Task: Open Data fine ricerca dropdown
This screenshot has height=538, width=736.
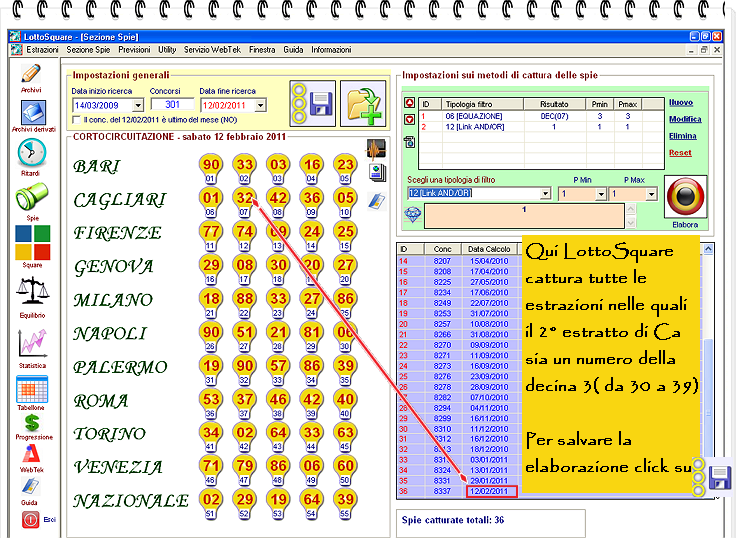Action: click(261, 105)
